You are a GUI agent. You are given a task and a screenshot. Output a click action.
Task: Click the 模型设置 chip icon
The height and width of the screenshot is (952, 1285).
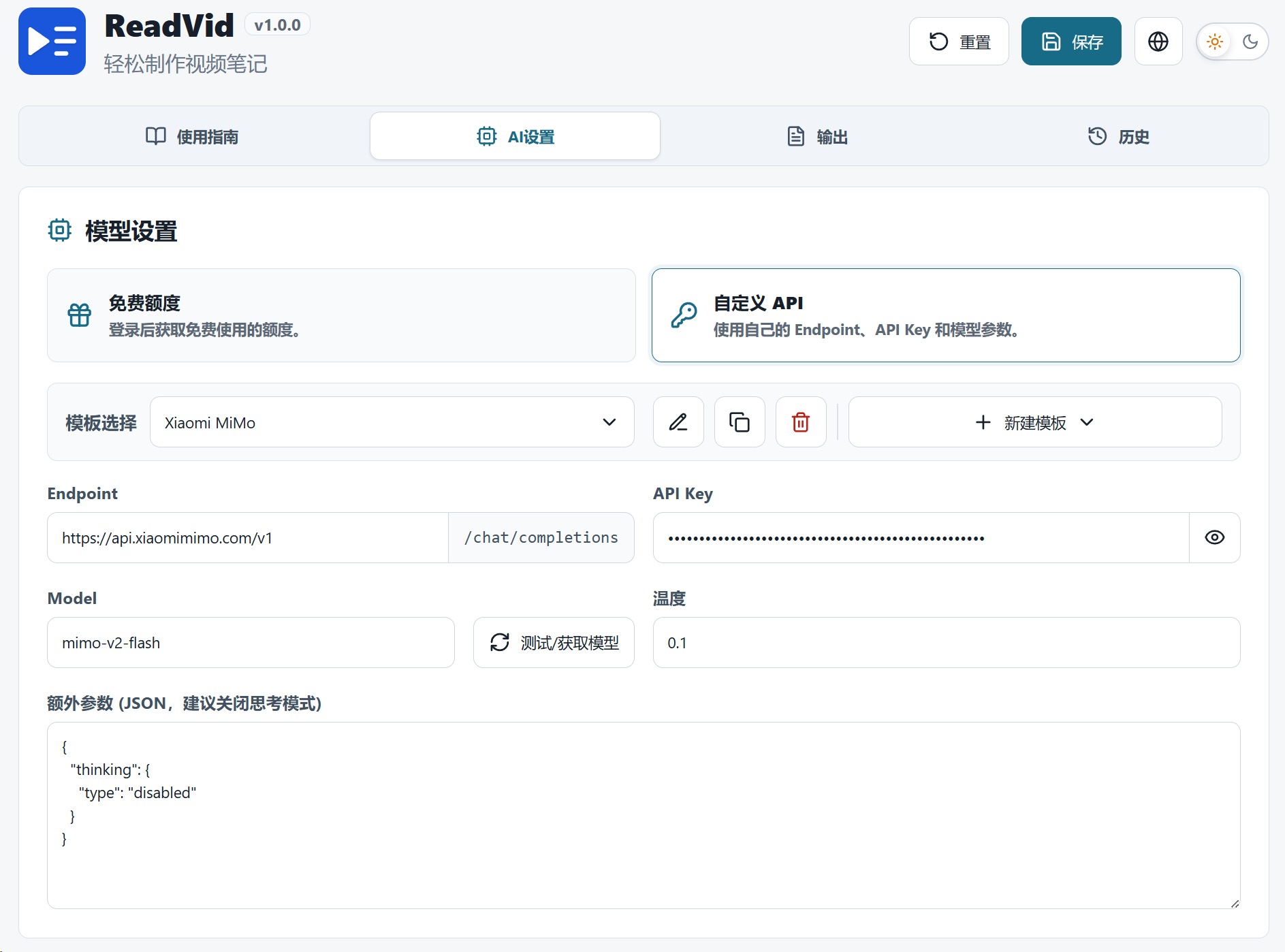point(60,231)
